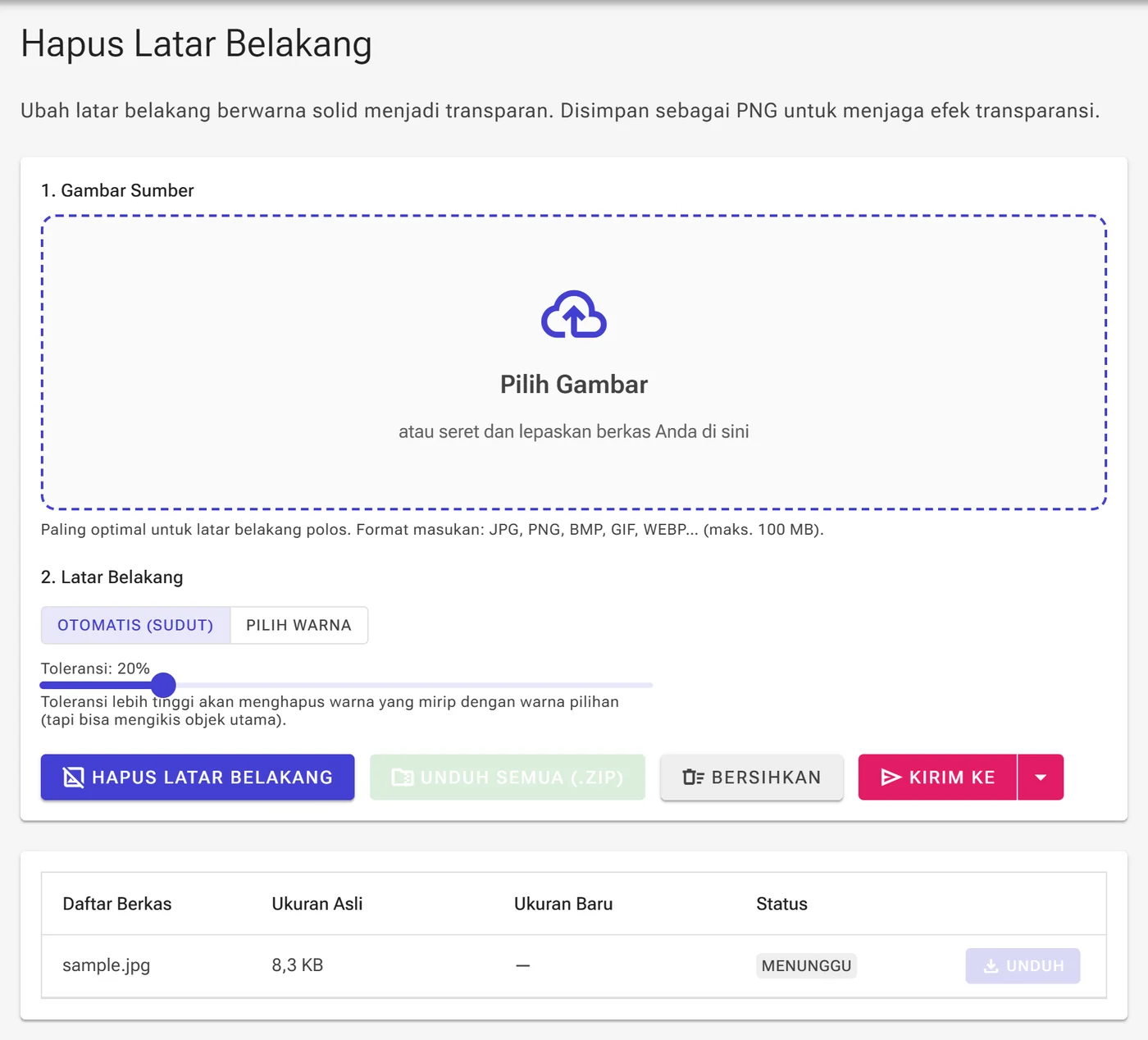Download sample.jpg with the "Unduh" button
Image resolution: width=1148 pixels, height=1040 pixels.
(x=1023, y=965)
